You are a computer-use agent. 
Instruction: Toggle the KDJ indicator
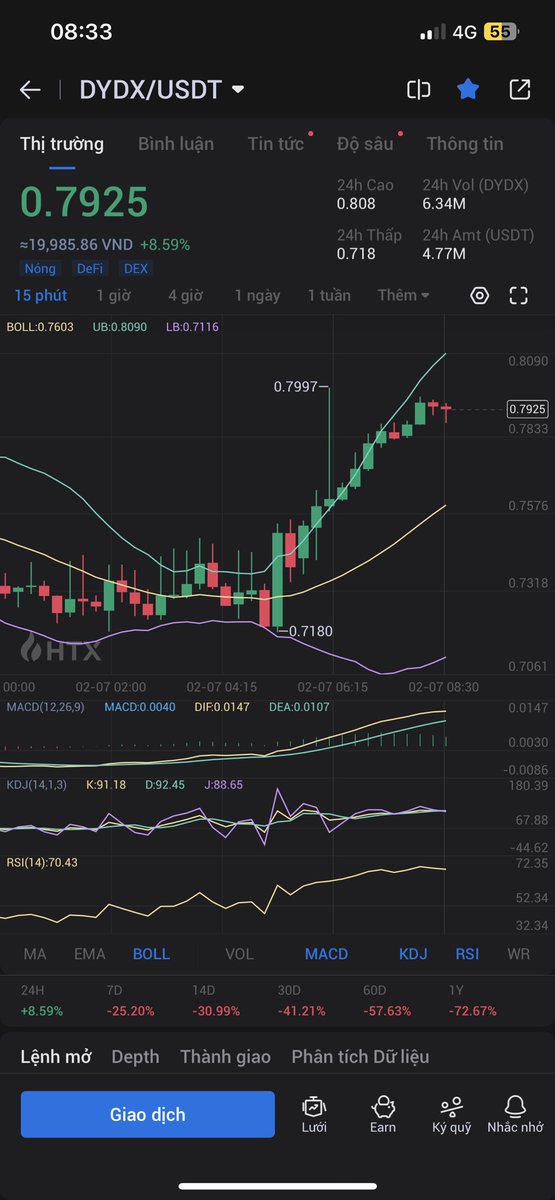coord(413,954)
